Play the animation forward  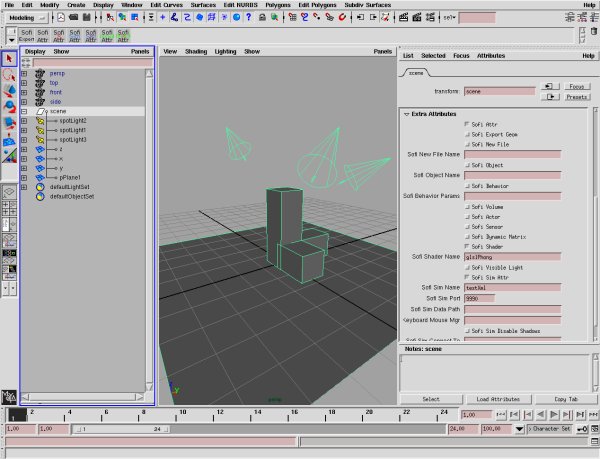pyautogui.click(x=554, y=415)
